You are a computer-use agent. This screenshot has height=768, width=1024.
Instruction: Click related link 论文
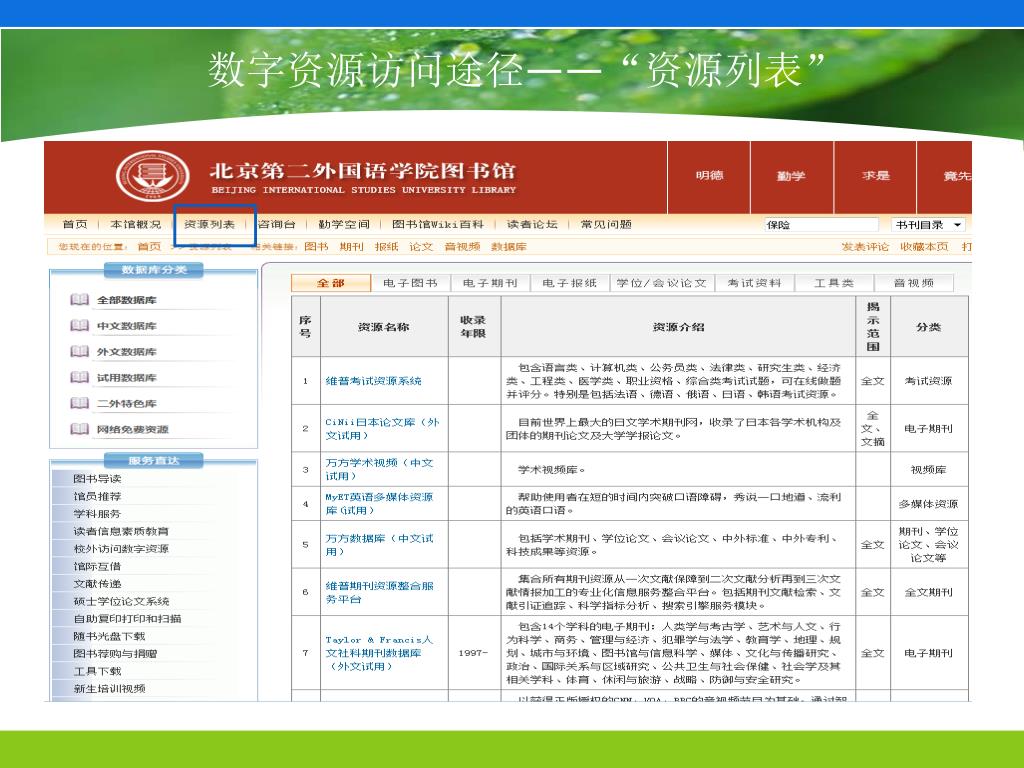tap(421, 246)
